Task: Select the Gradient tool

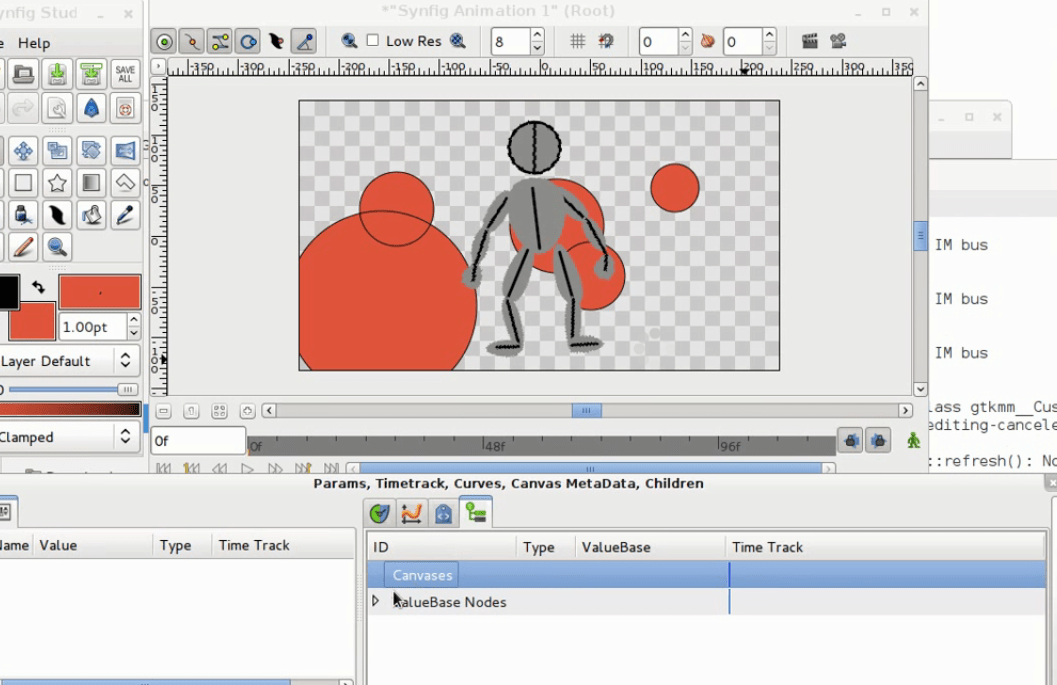Action: [91, 182]
